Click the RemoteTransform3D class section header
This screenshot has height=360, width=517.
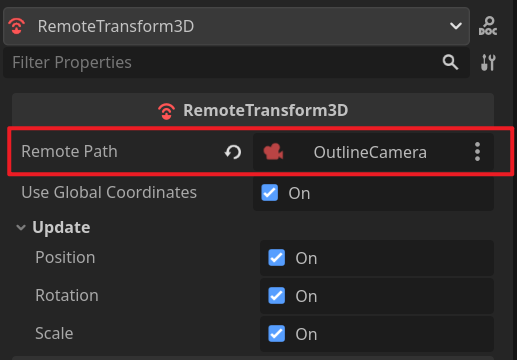click(253, 110)
